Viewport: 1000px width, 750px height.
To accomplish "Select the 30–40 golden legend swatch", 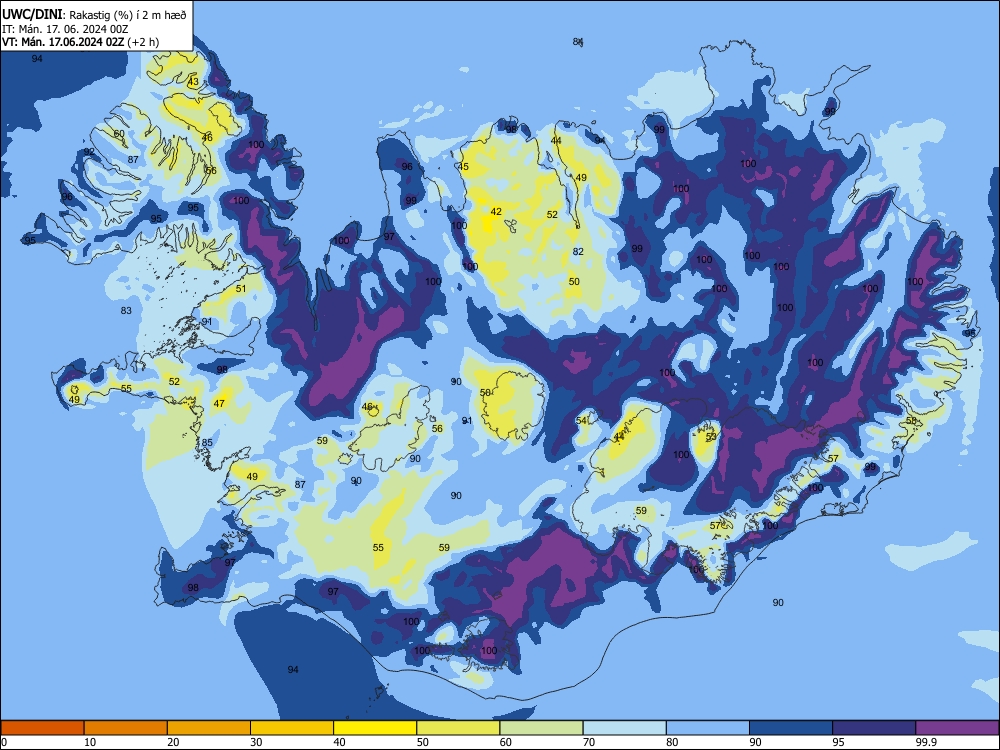I will 292,728.
